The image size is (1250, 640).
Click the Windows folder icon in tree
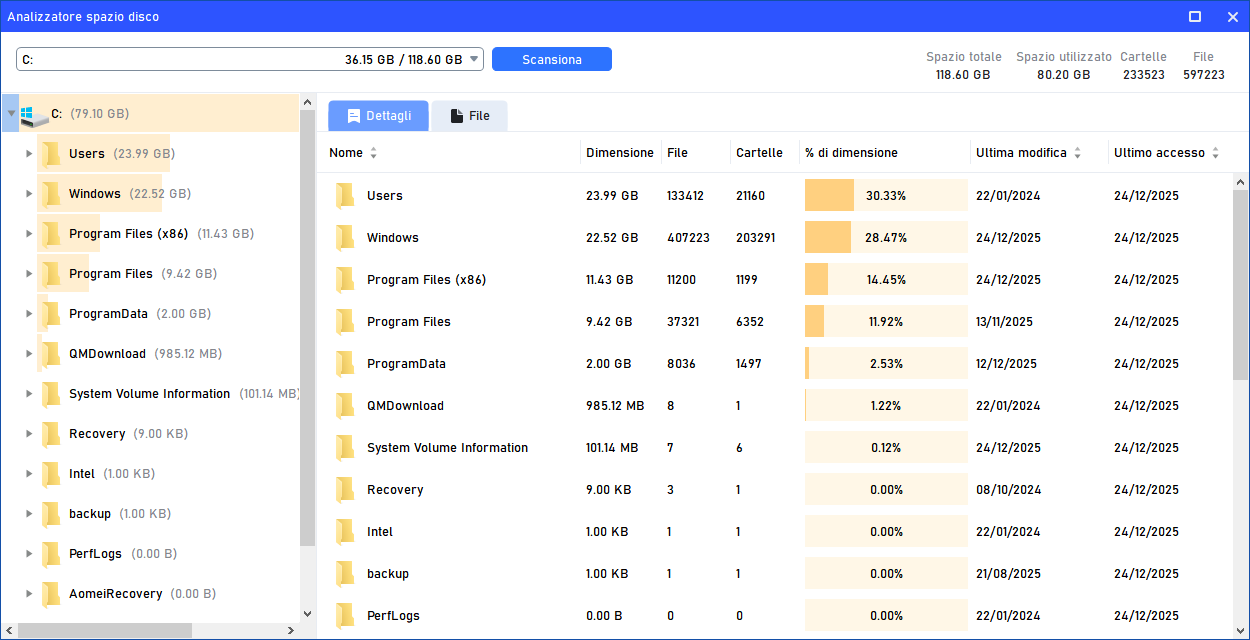click(x=51, y=194)
